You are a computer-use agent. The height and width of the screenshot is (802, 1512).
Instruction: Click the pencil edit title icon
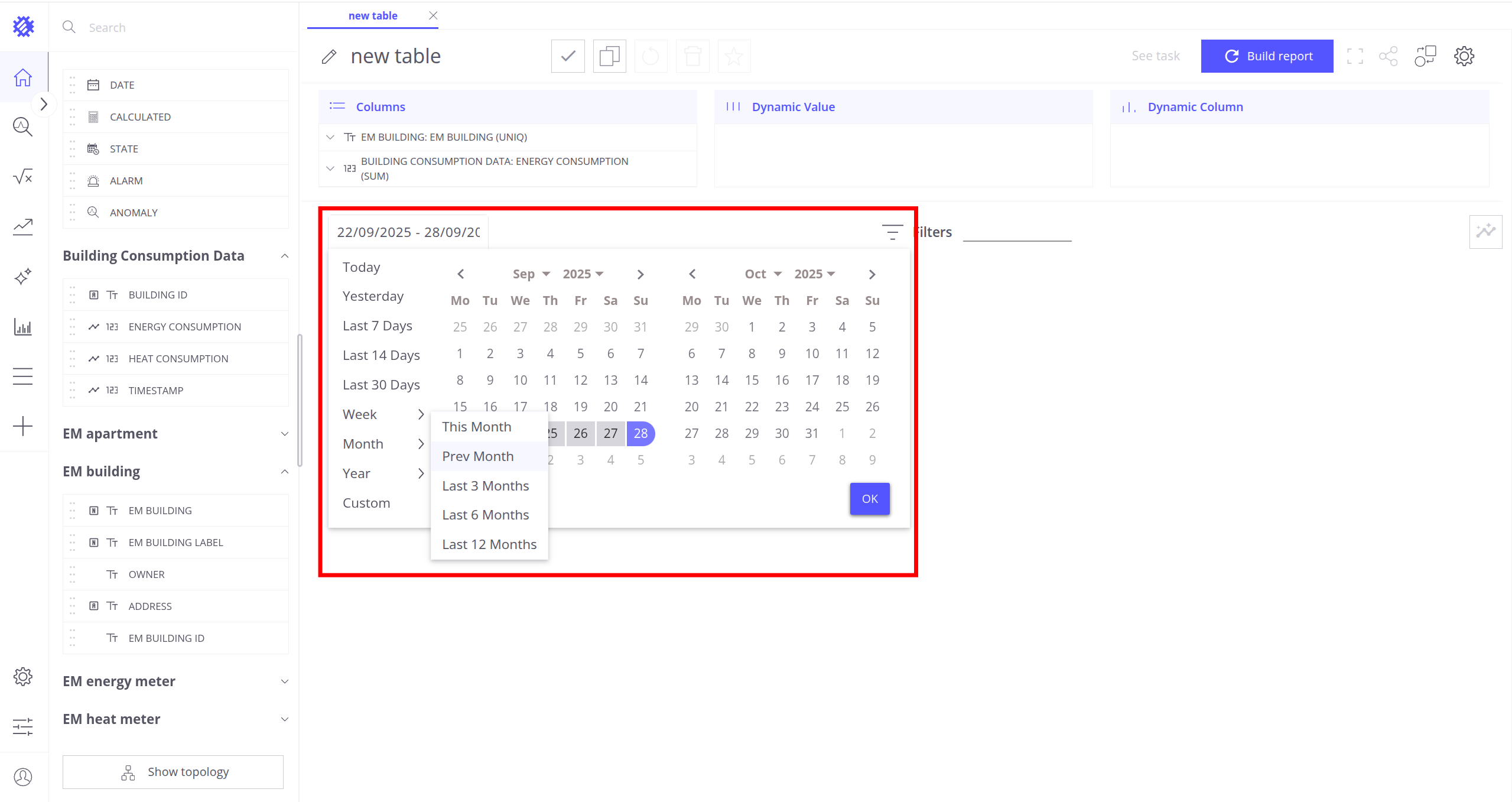point(329,57)
